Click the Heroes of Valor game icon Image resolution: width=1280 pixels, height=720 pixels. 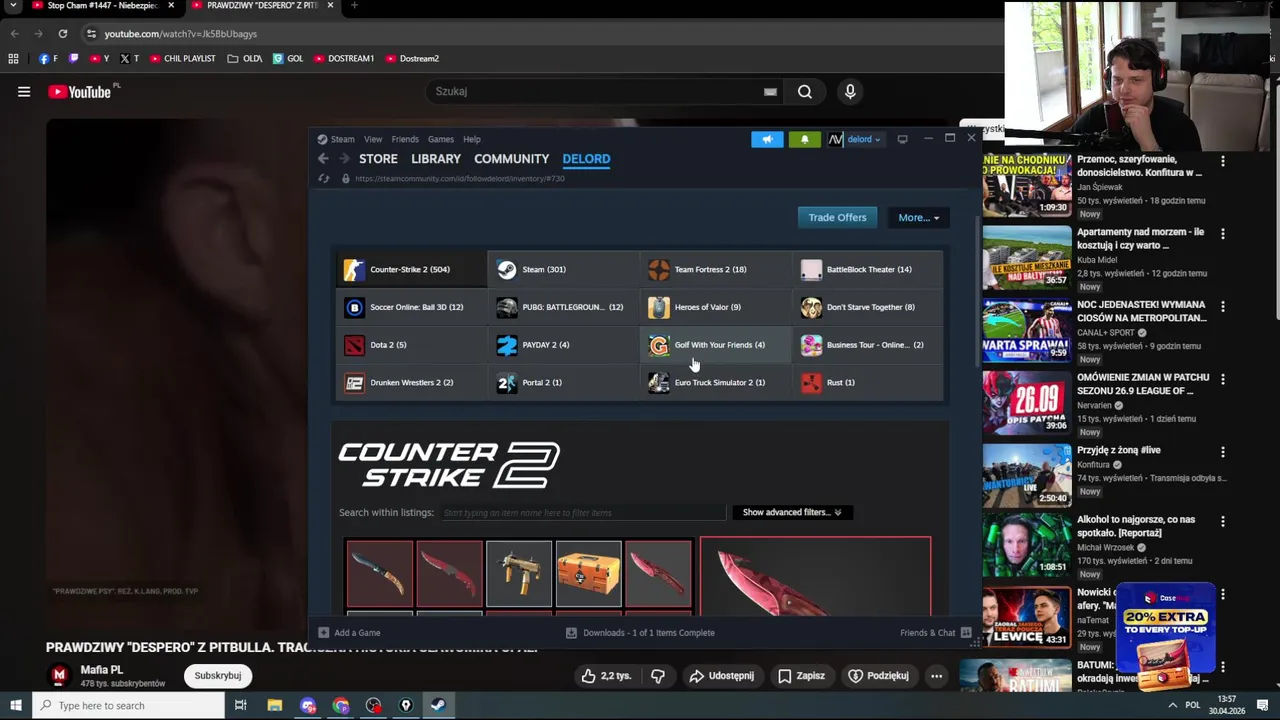click(x=658, y=307)
